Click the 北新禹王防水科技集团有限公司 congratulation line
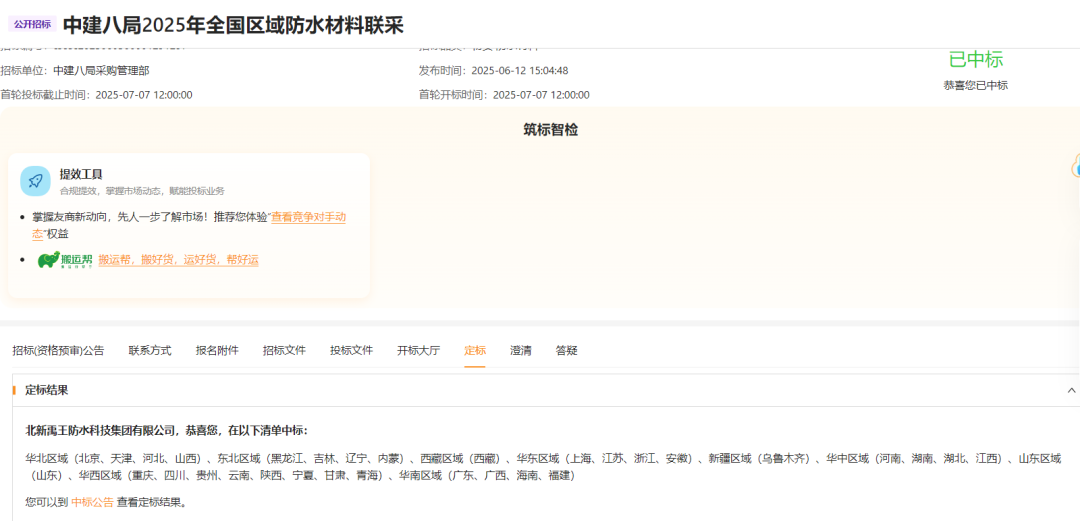This screenshot has height=521, width=1080. [166, 430]
